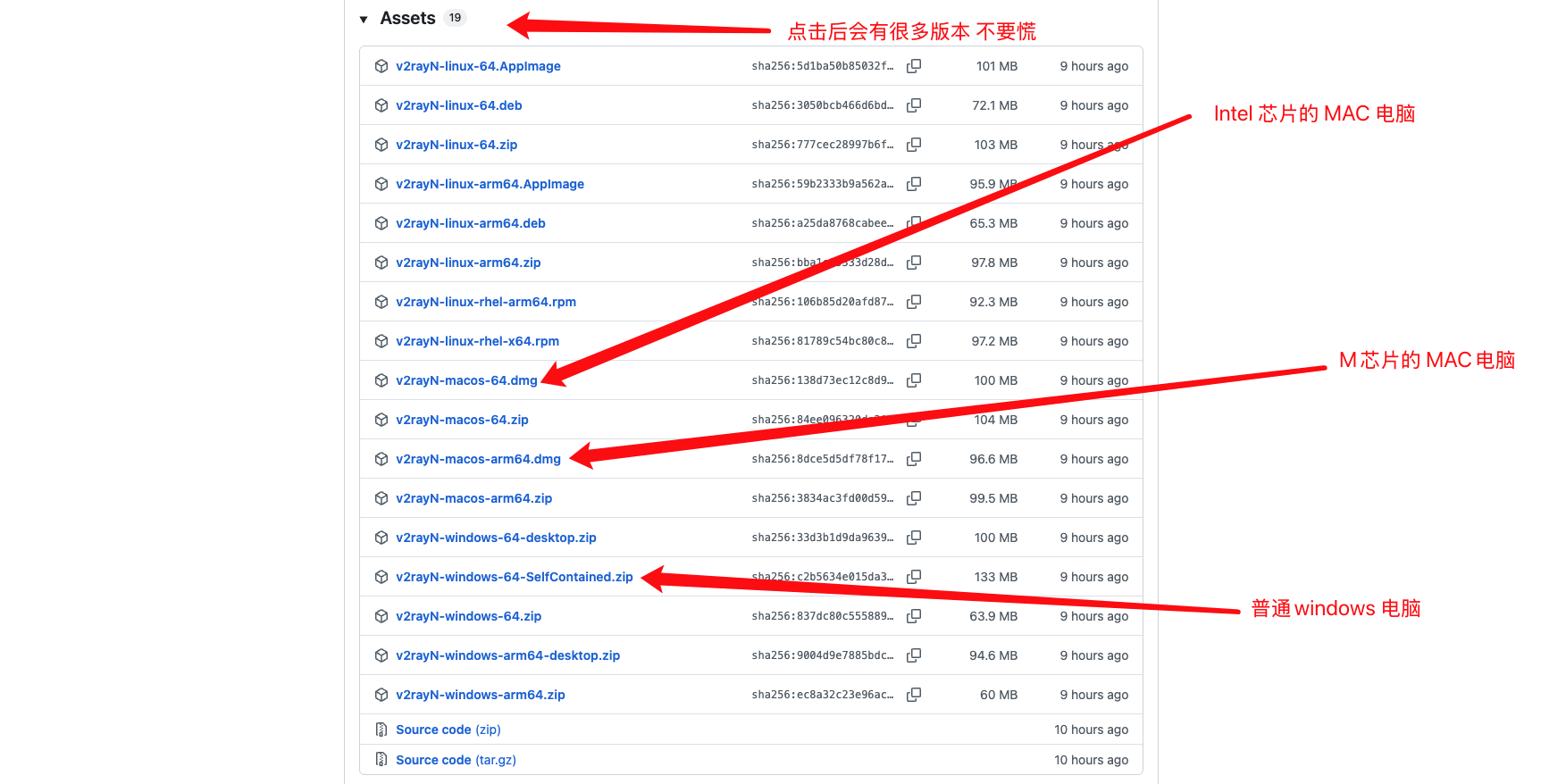
Task: Copy sha256 of v2rayN-macos-64.dmg
Action: [914, 380]
